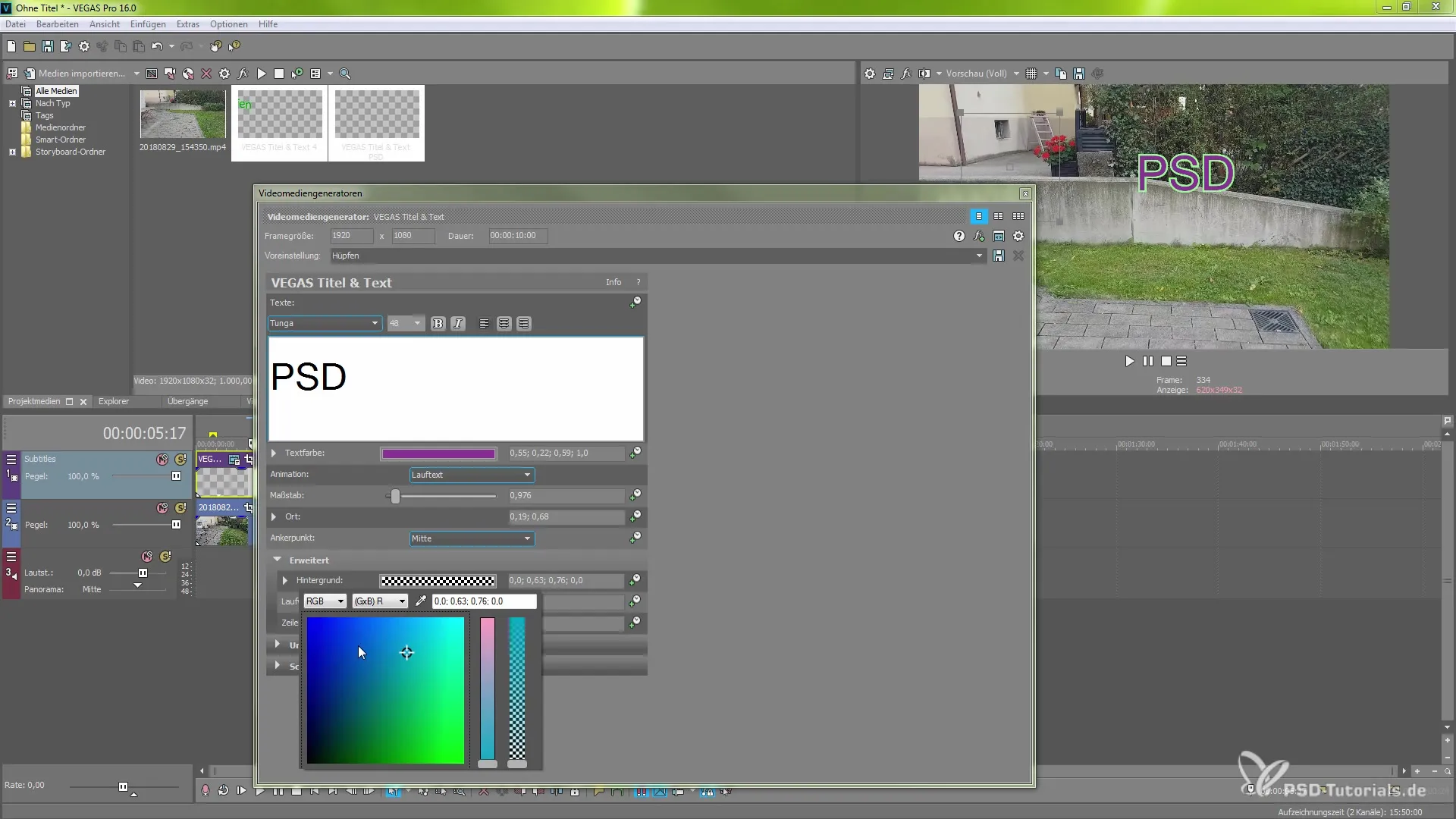Open the Voreinstellung preset dropdown Hüpfen
Screen dimensions: 1456x819
pyautogui.click(x=657, y=256)
